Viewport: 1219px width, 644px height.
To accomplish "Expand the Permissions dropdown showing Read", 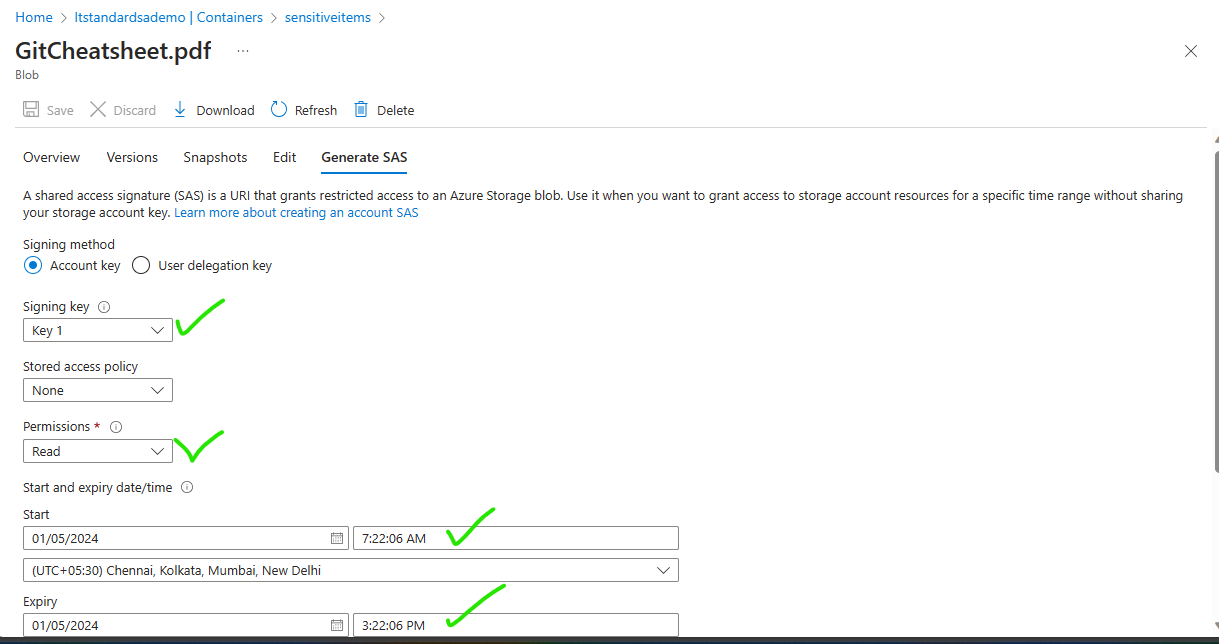I will [98, 451].
